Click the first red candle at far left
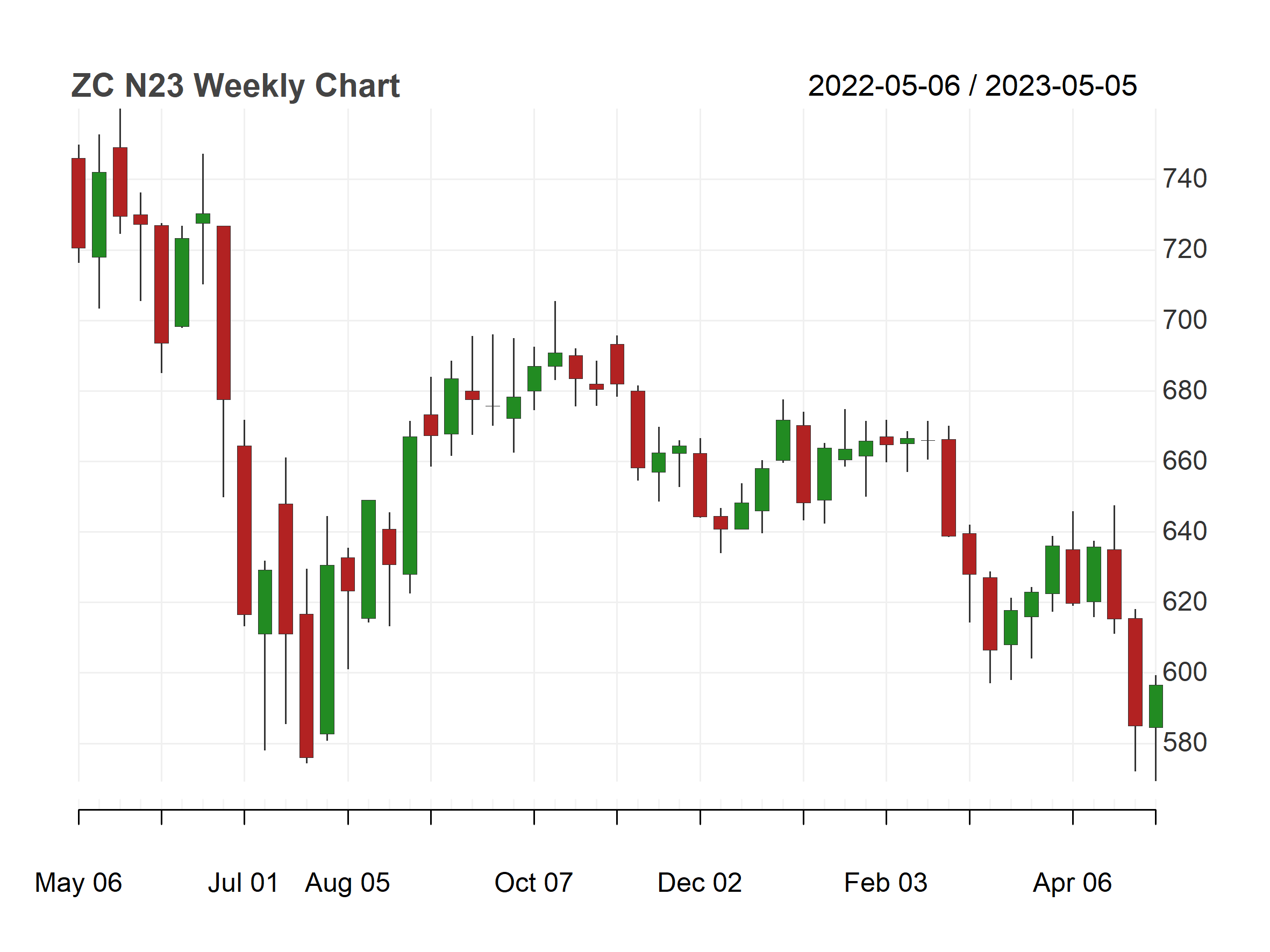This screenshot has height=952, width=1270. point(79,203)
